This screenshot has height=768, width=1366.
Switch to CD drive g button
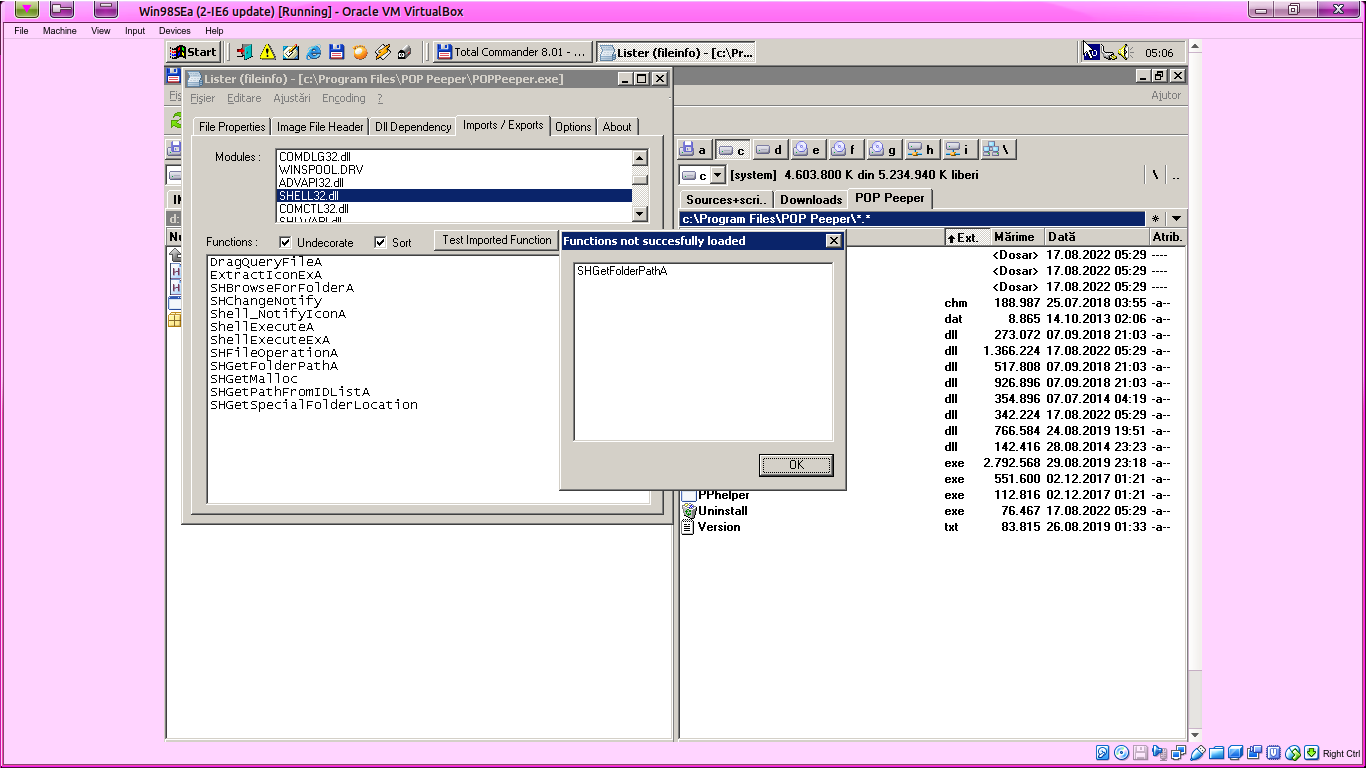(883, 150)
